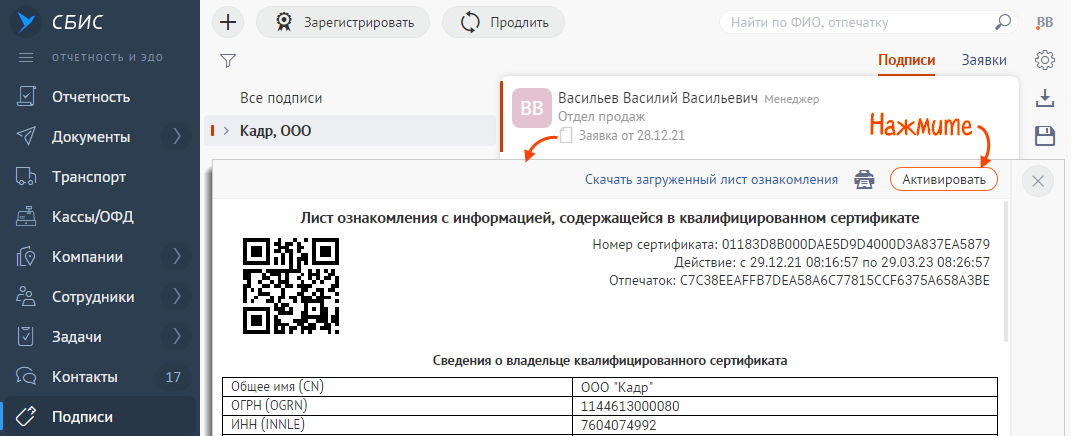This screenshot has height=436, width=1072.
Task: Switch to the Заявки tab
Action: click(984, 60)
